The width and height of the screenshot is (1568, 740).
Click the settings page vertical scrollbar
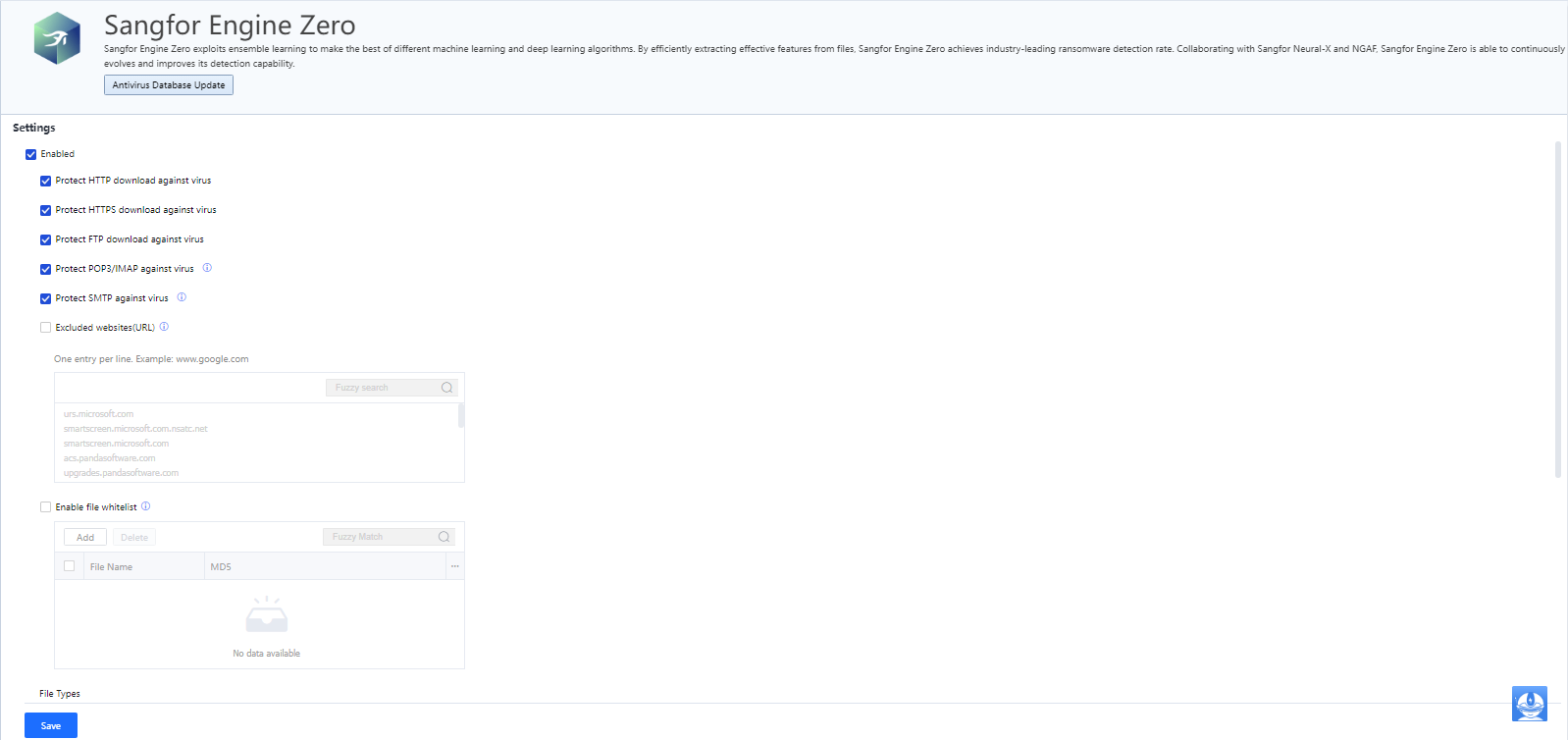coord(1557,309)
